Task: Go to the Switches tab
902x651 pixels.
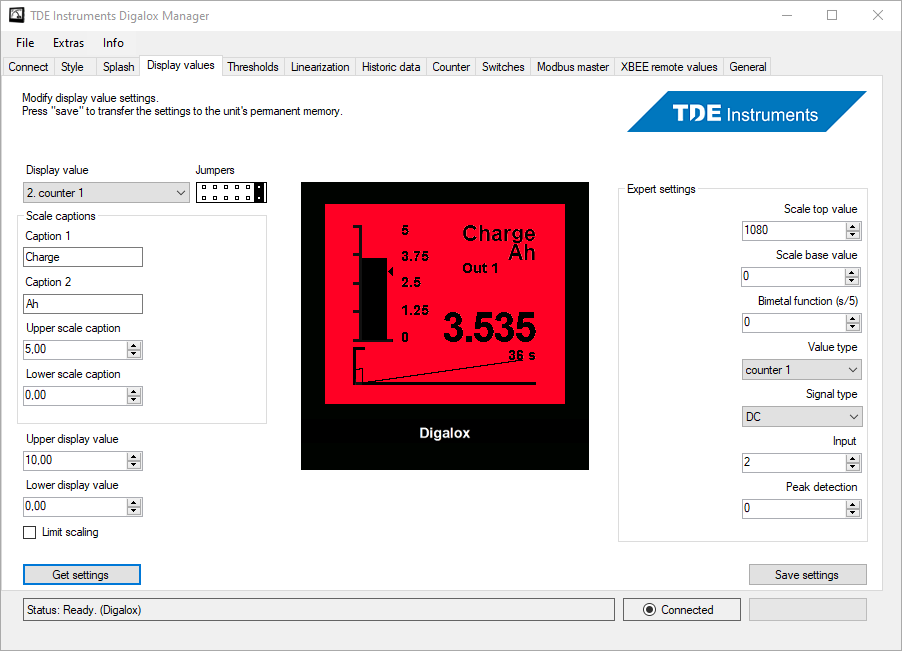Action: pos(503,67)
